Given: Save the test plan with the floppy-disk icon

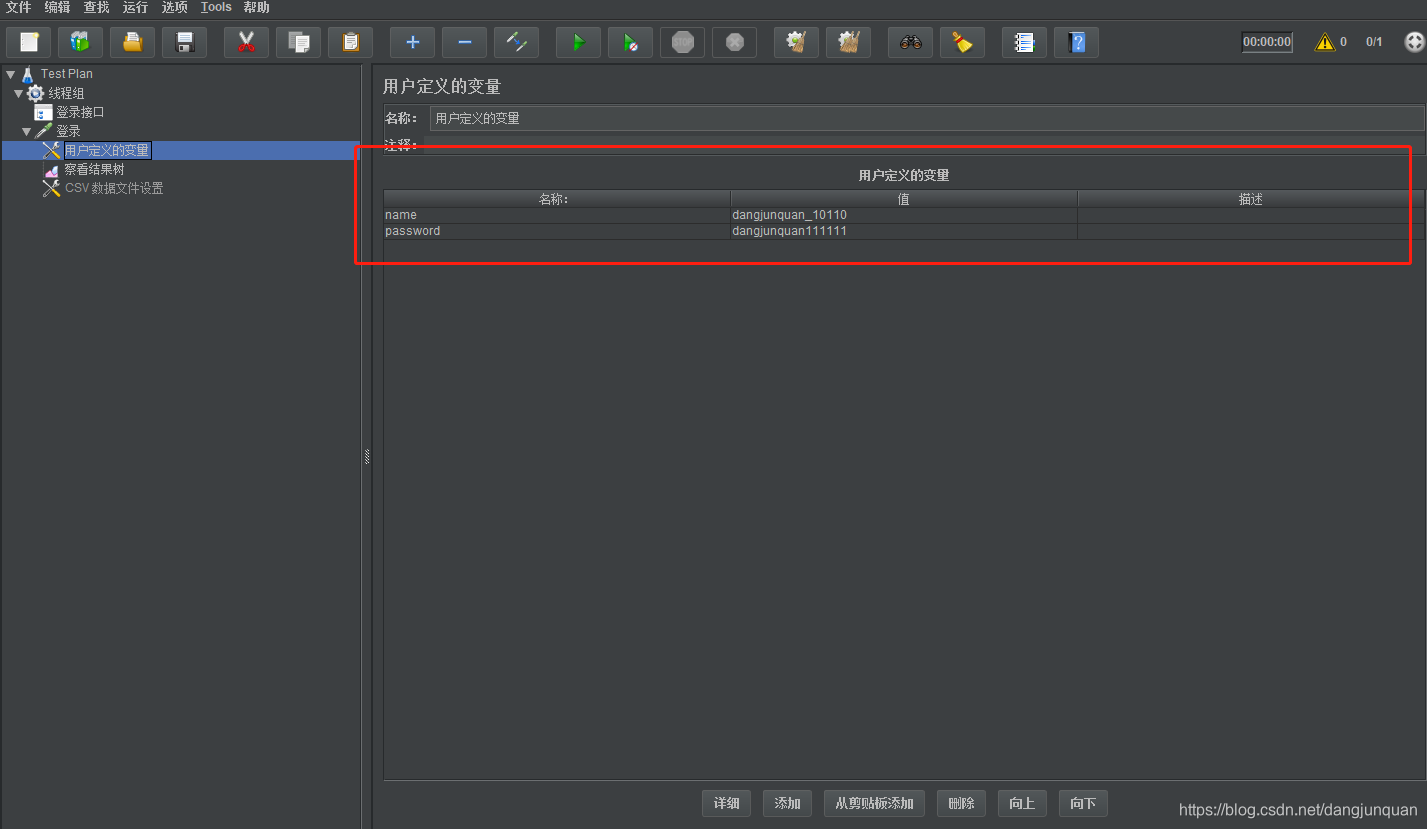Looking at the screenshot, I should (x=185, y=42).
